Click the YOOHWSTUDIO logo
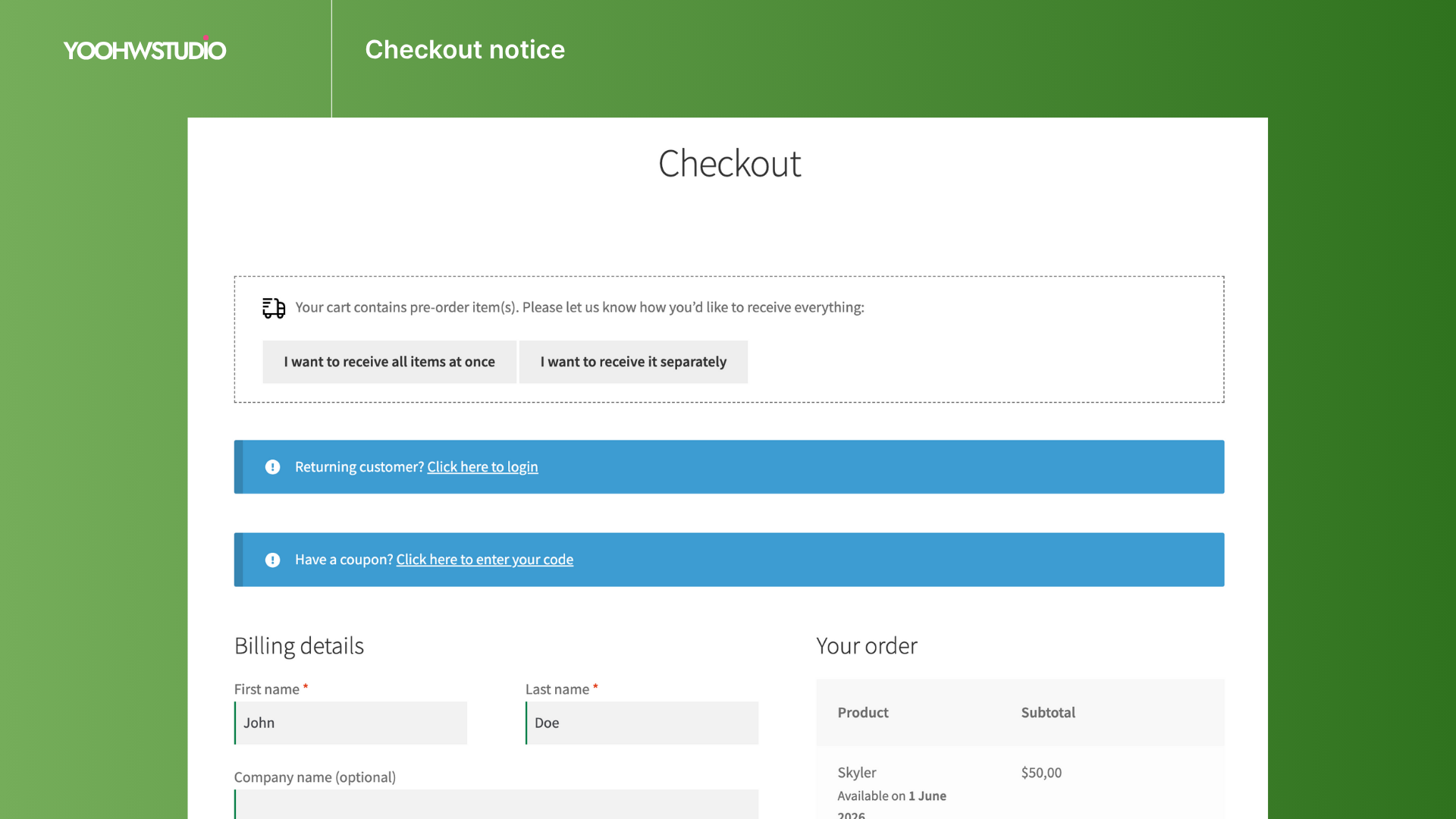The width and height of the screenshot is (1456, 819). click(144, 49)
